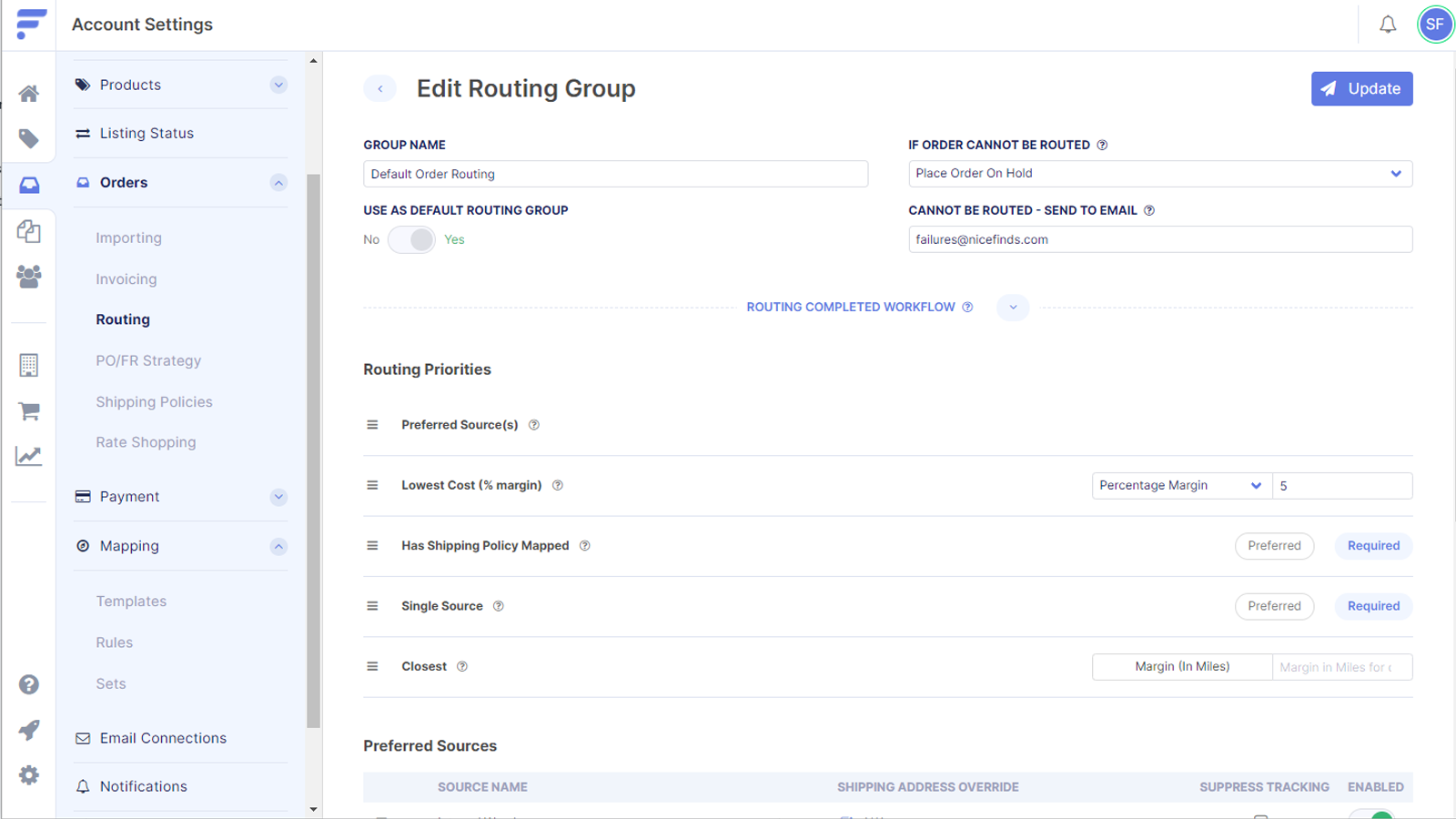Click the back arrow above Edit Routing Group
Viewport: 1456px width, 819px height.
[x=380, y=88]
